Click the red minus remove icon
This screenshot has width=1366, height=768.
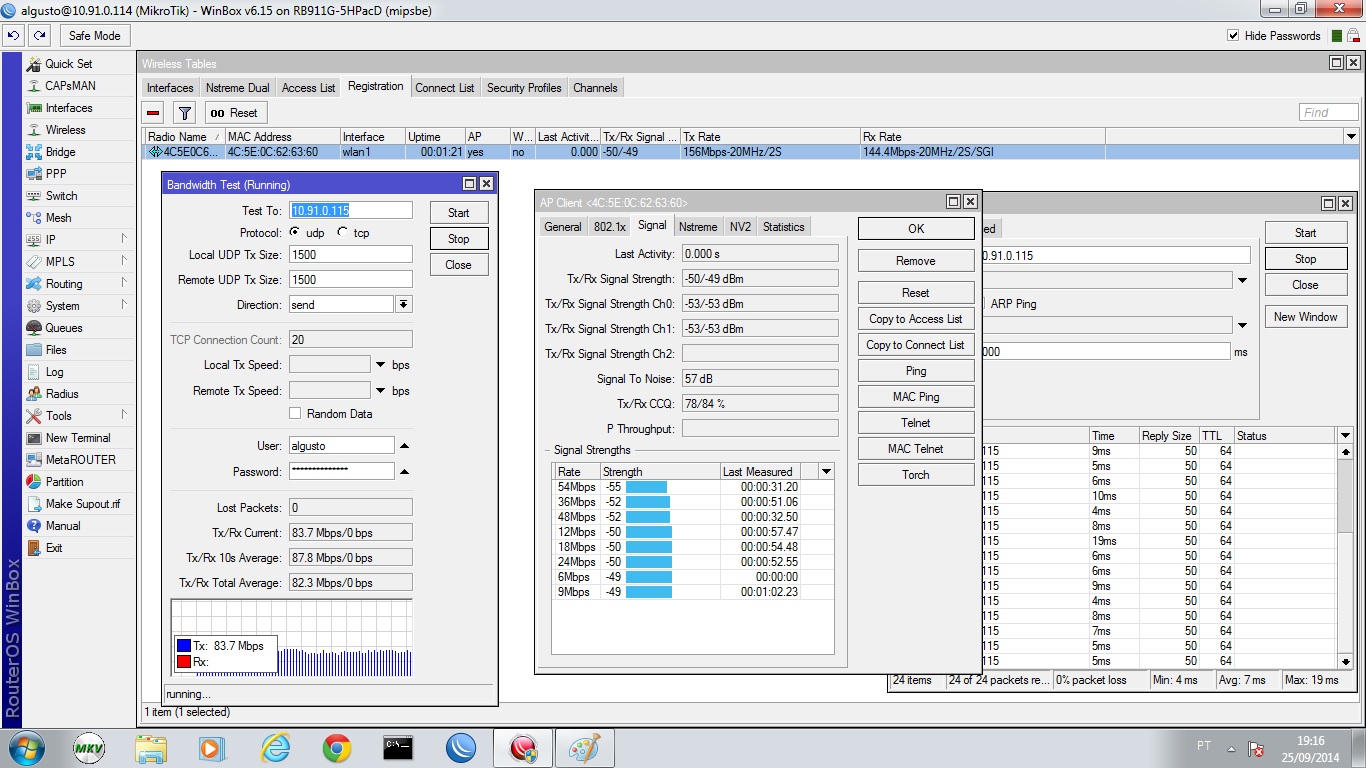pos(153,113)
